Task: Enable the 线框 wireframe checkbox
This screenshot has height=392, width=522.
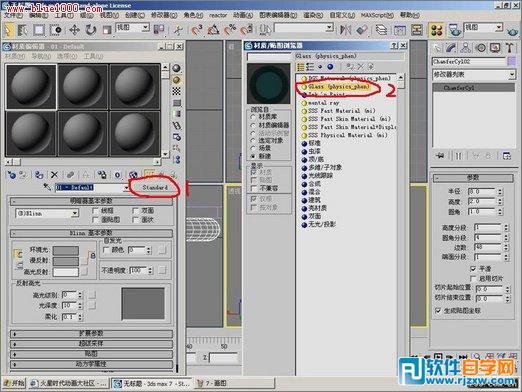Action: [95, 211]
